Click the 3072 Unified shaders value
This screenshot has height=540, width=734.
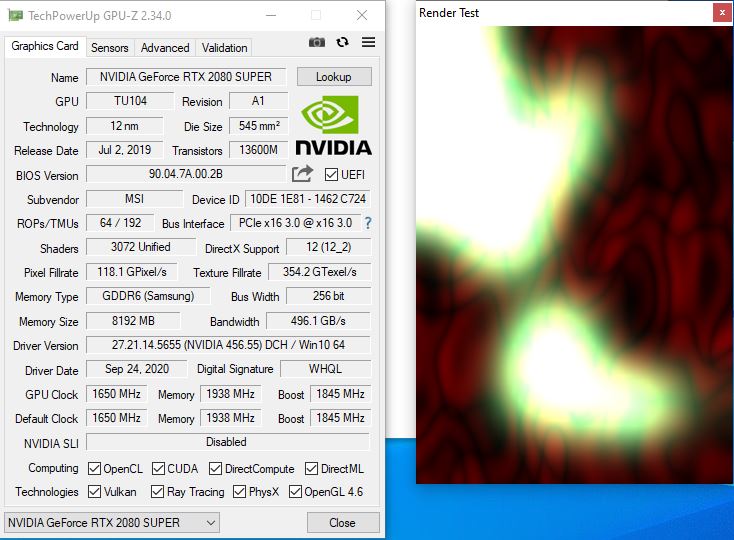coord(141,247)
